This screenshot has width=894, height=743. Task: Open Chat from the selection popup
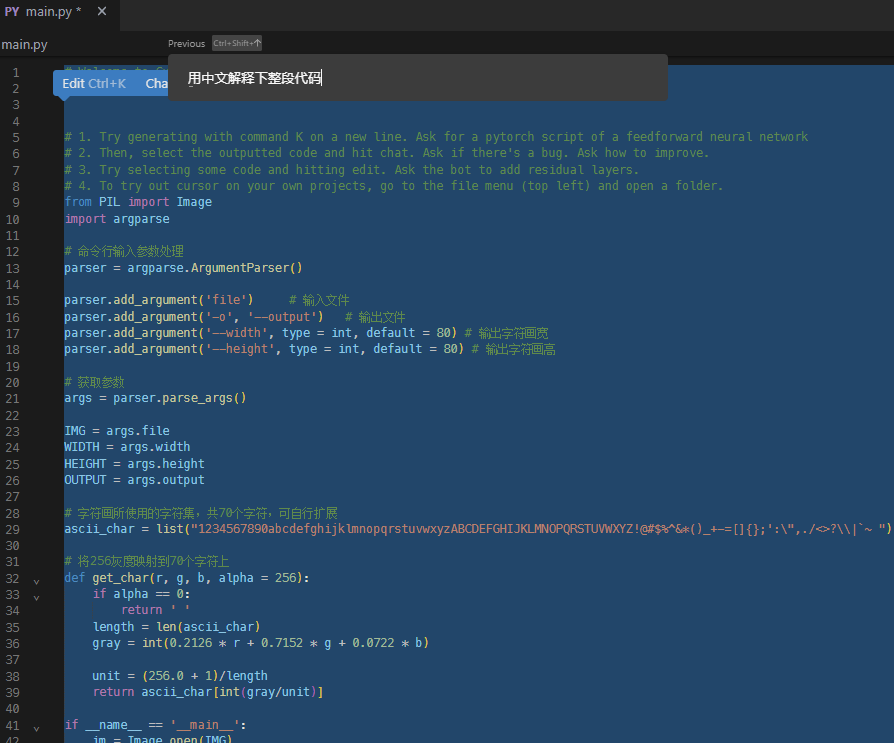click(156, 84)
